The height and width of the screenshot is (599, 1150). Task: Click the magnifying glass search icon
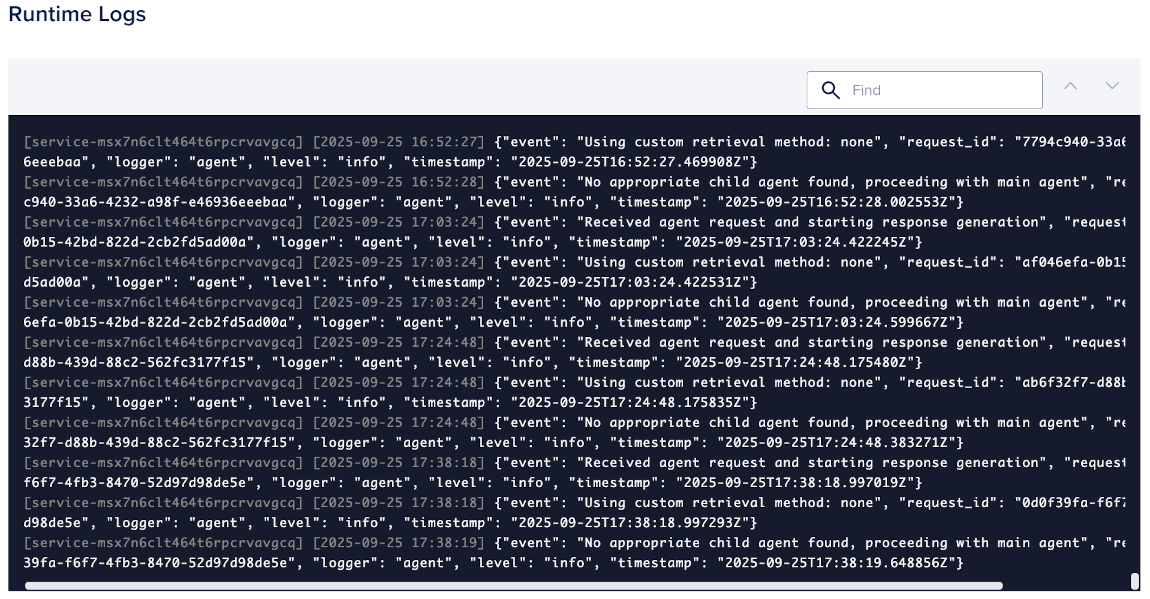[x=830, y=90]
